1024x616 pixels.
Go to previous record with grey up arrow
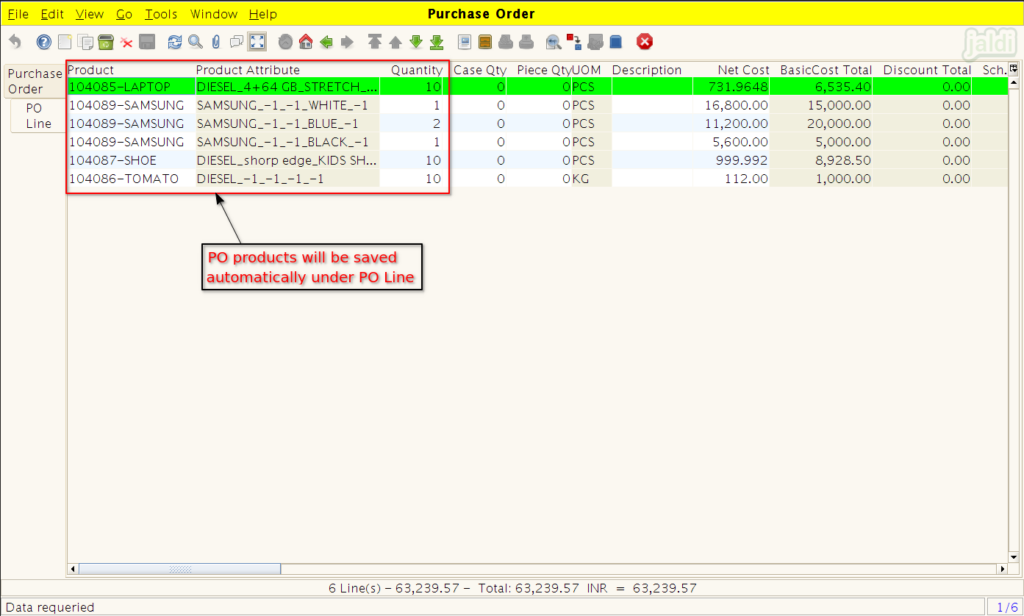tap(395, 42)
